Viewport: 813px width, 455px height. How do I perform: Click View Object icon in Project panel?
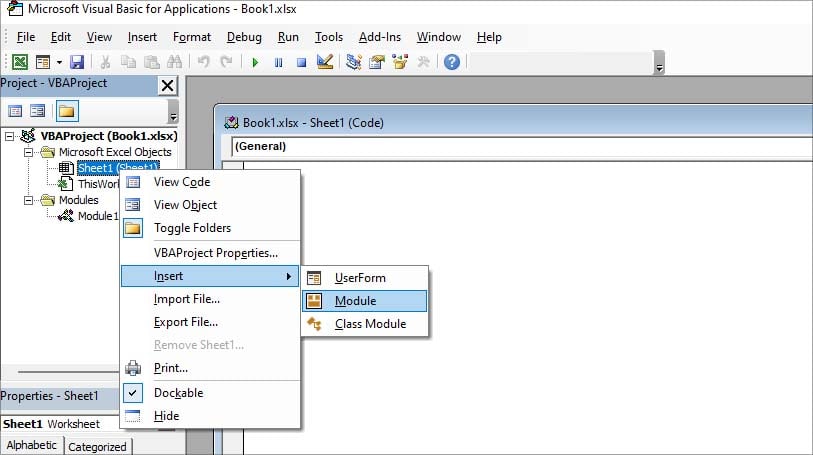(38, 111)
